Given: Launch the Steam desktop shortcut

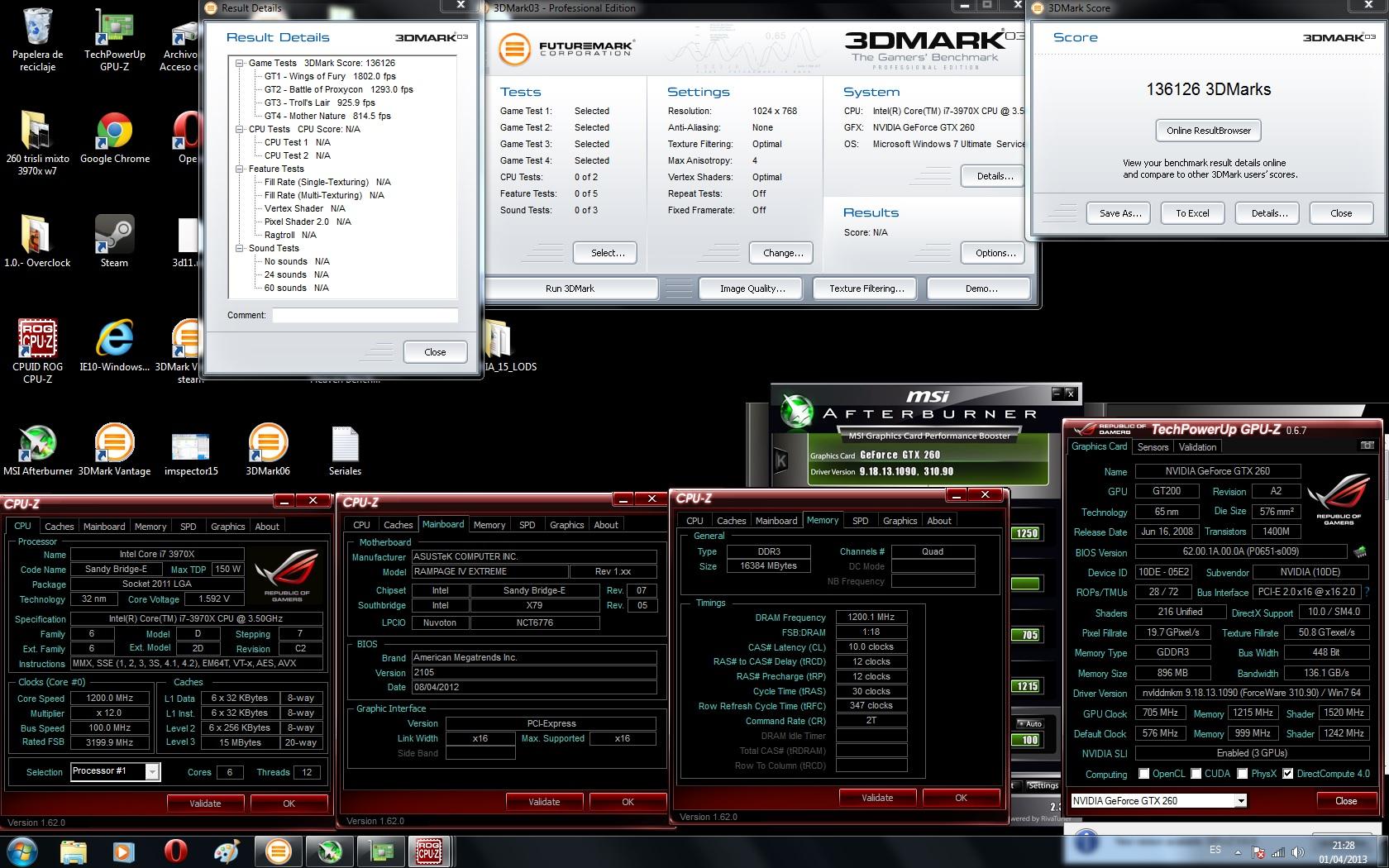Looking at the screenshot, I should (114, 241).
